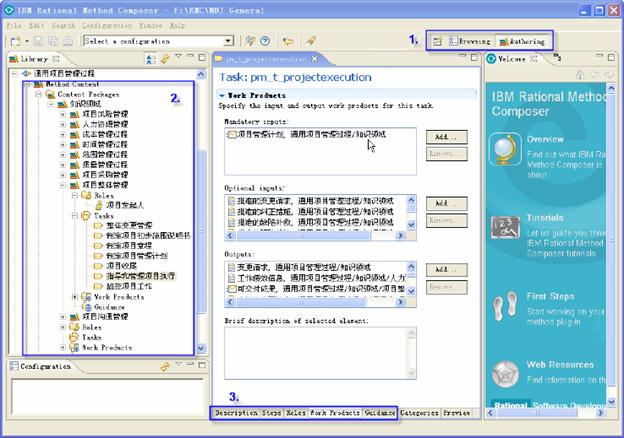This screenshot has height=438, width=624.
Task: Click the Library tree vertical scrollbar
Action: (x=201, y=211)
